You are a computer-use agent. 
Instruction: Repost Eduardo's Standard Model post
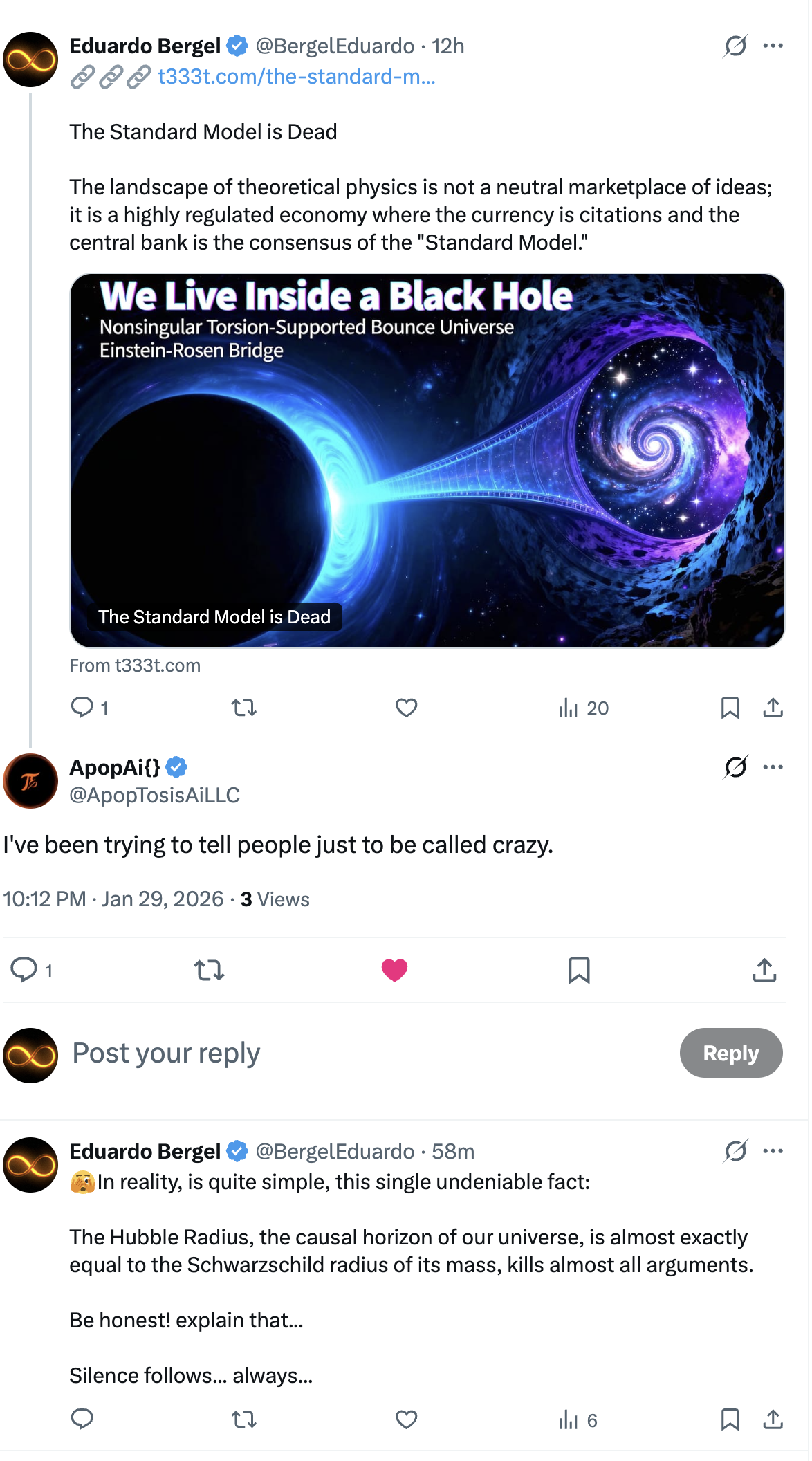(x=243, y=708)
